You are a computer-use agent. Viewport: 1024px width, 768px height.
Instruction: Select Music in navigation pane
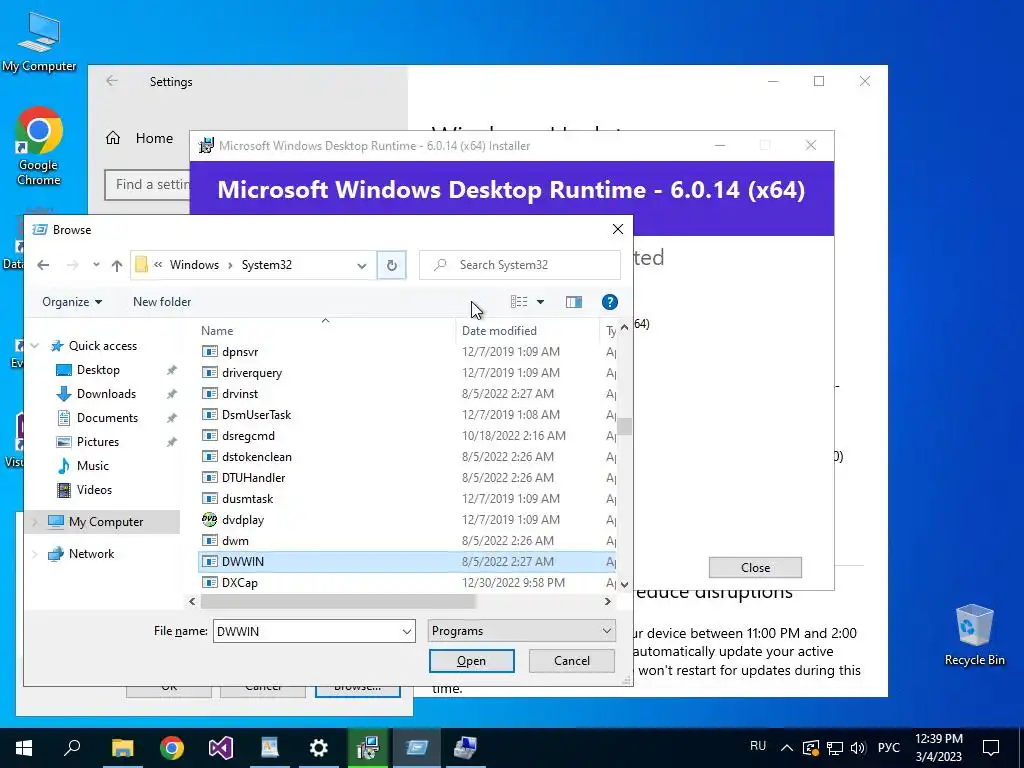93,466
